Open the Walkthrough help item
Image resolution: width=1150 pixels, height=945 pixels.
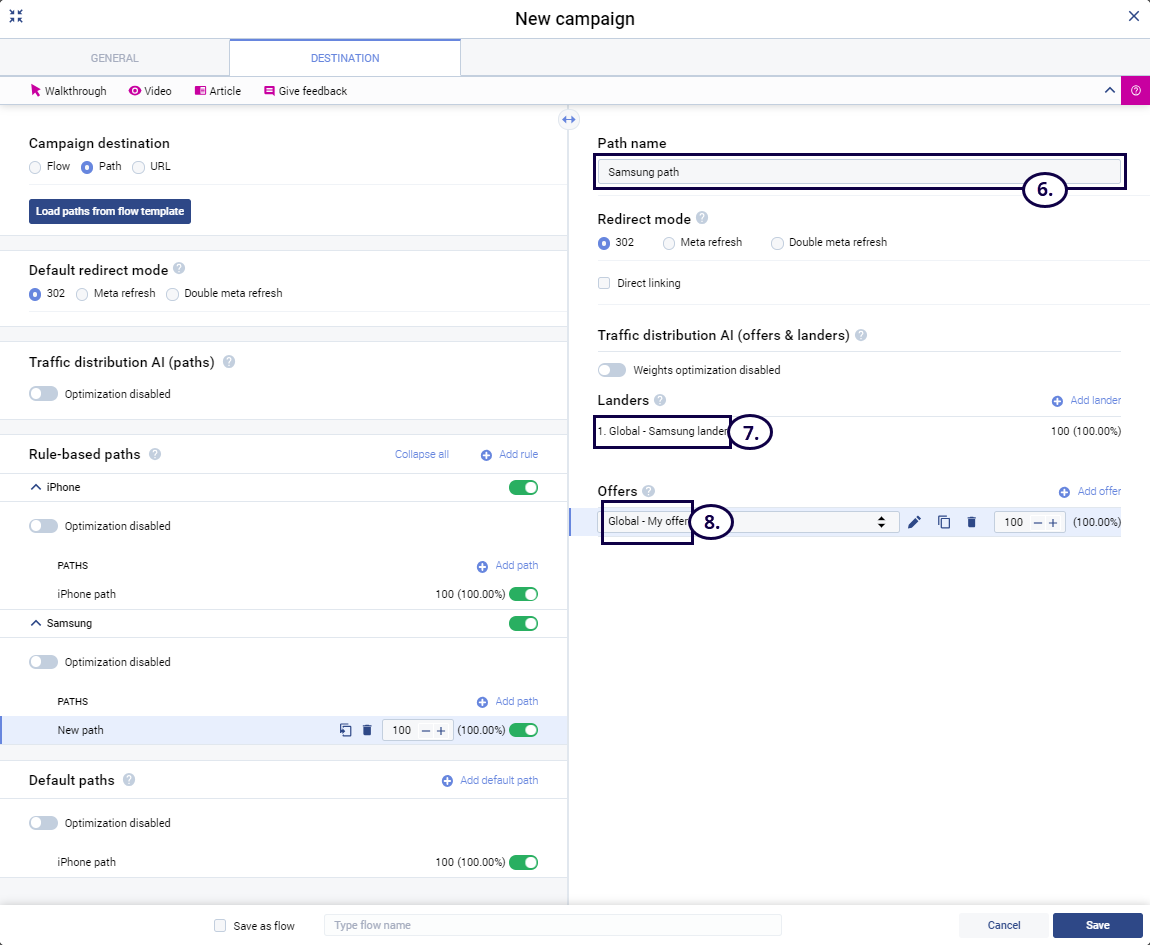tap(68, 91)
